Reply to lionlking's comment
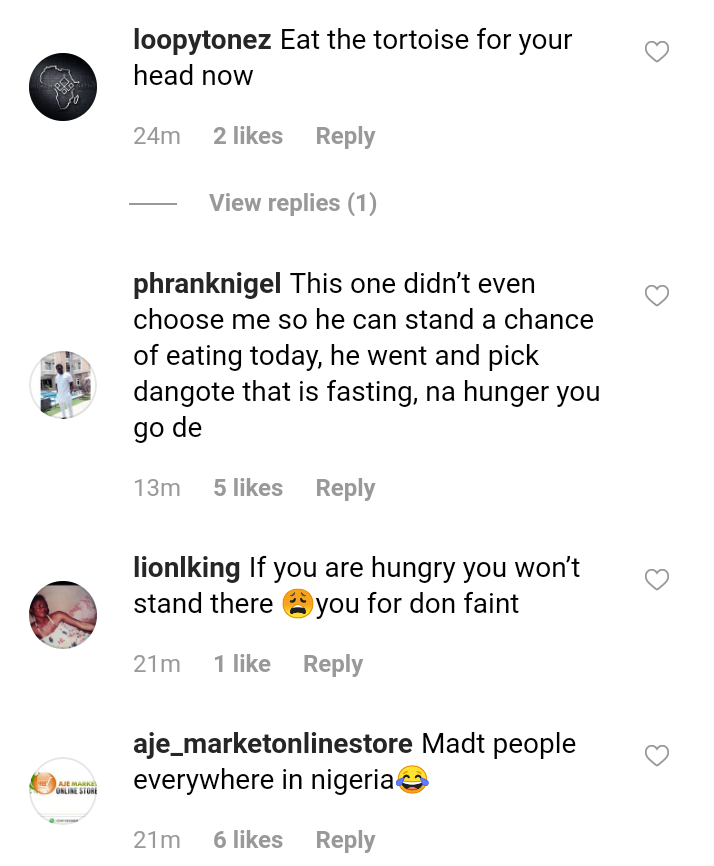Viewport: 714px width, 866px height. [x=333, y=664]
